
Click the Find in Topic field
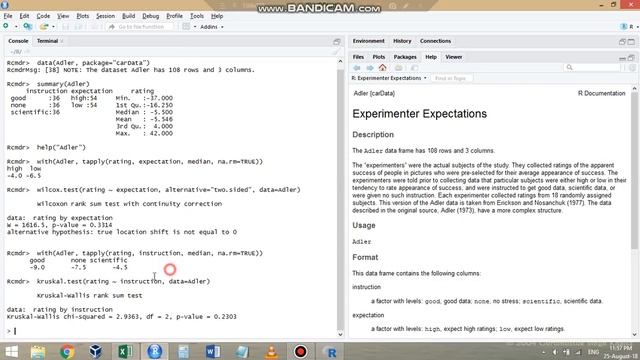tap(451, 78)
